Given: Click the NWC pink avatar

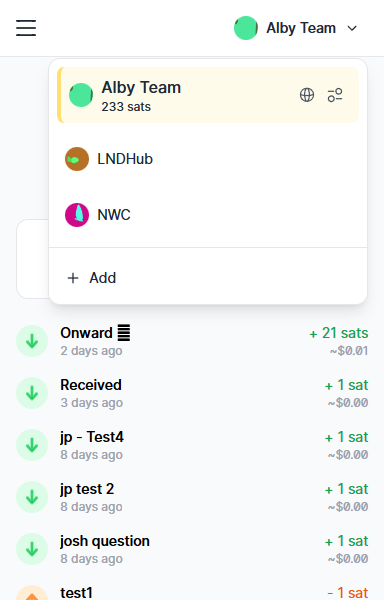Looking at the screenshot, I should click(77, 215).
